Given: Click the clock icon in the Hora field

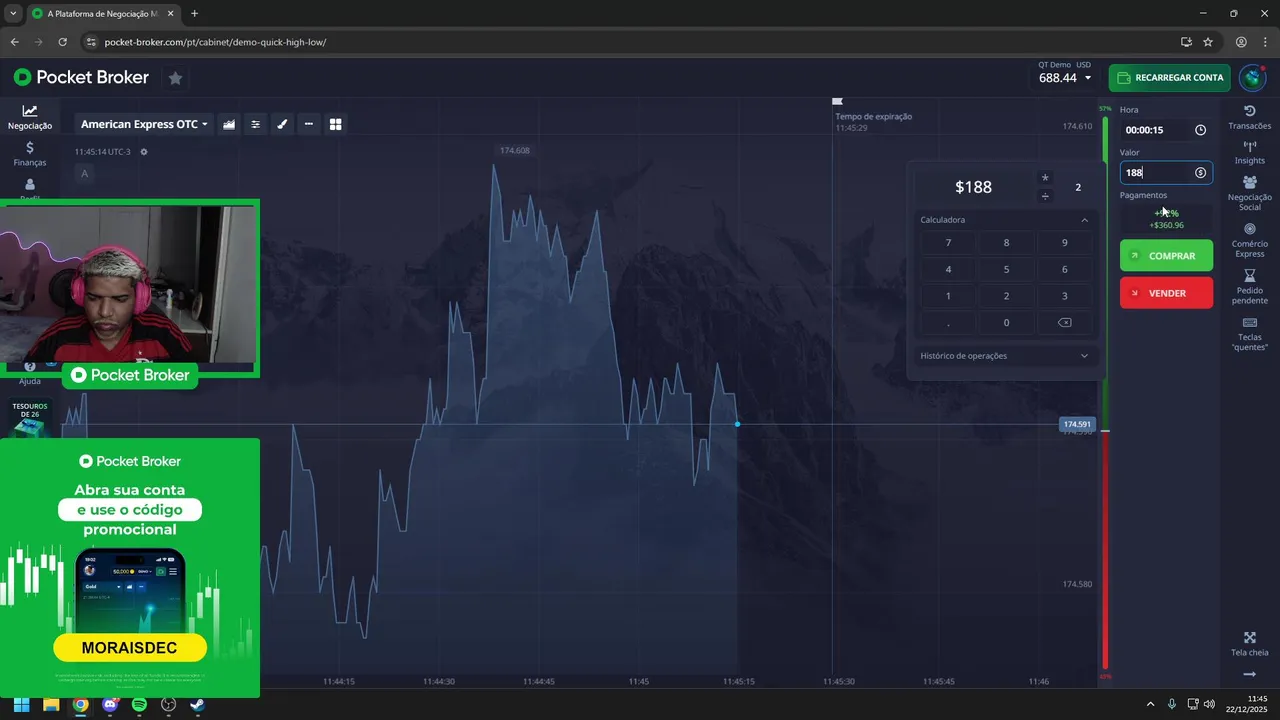Looking at the screenshot, I should click(1201, 130).
